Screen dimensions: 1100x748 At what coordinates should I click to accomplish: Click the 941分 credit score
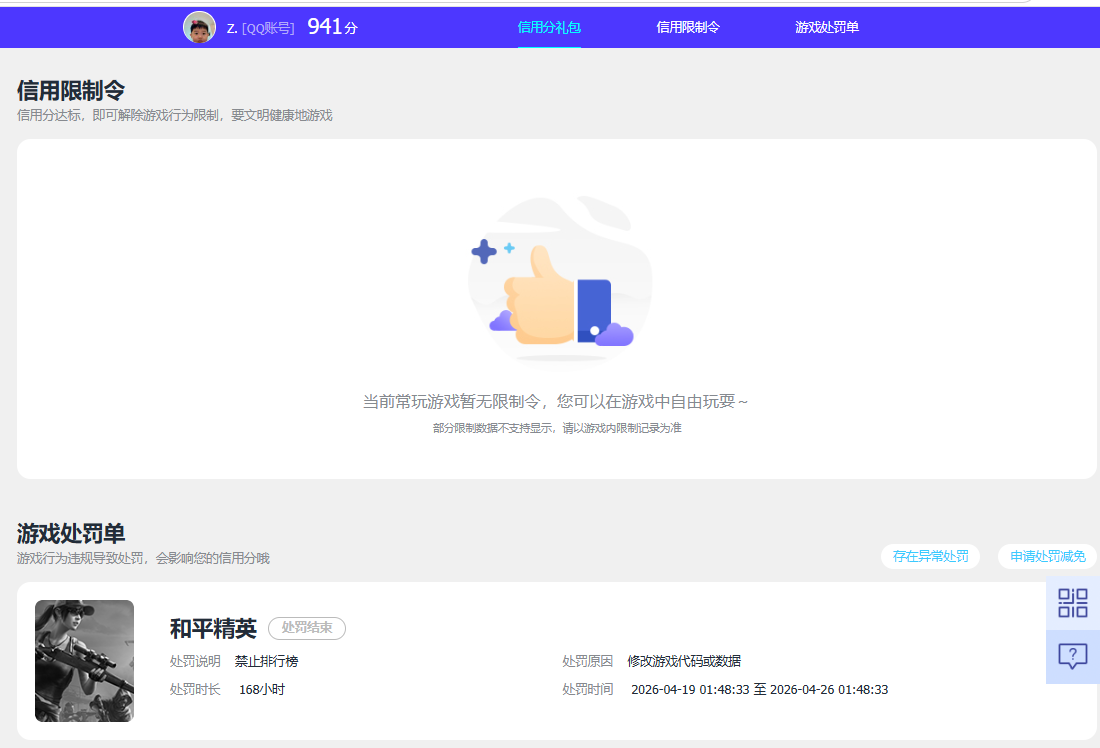pyautogui.click(x=333, y=27)
